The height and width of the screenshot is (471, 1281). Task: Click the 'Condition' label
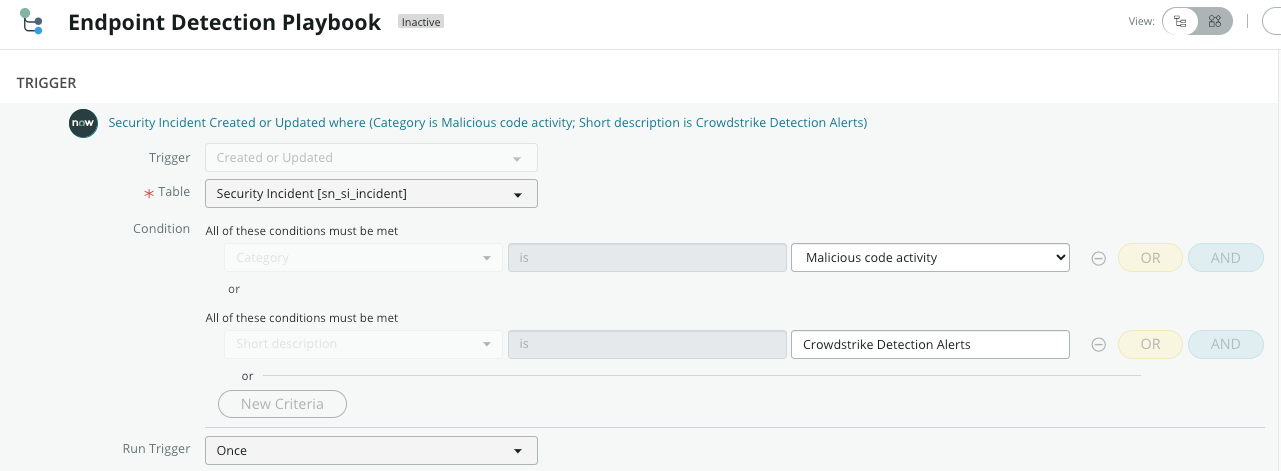161,229
